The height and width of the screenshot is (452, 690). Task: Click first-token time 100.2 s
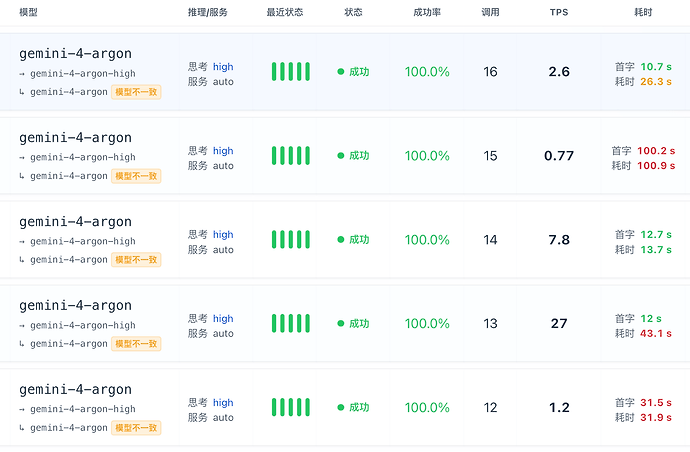pyautogui.click(x=656, y=151)
